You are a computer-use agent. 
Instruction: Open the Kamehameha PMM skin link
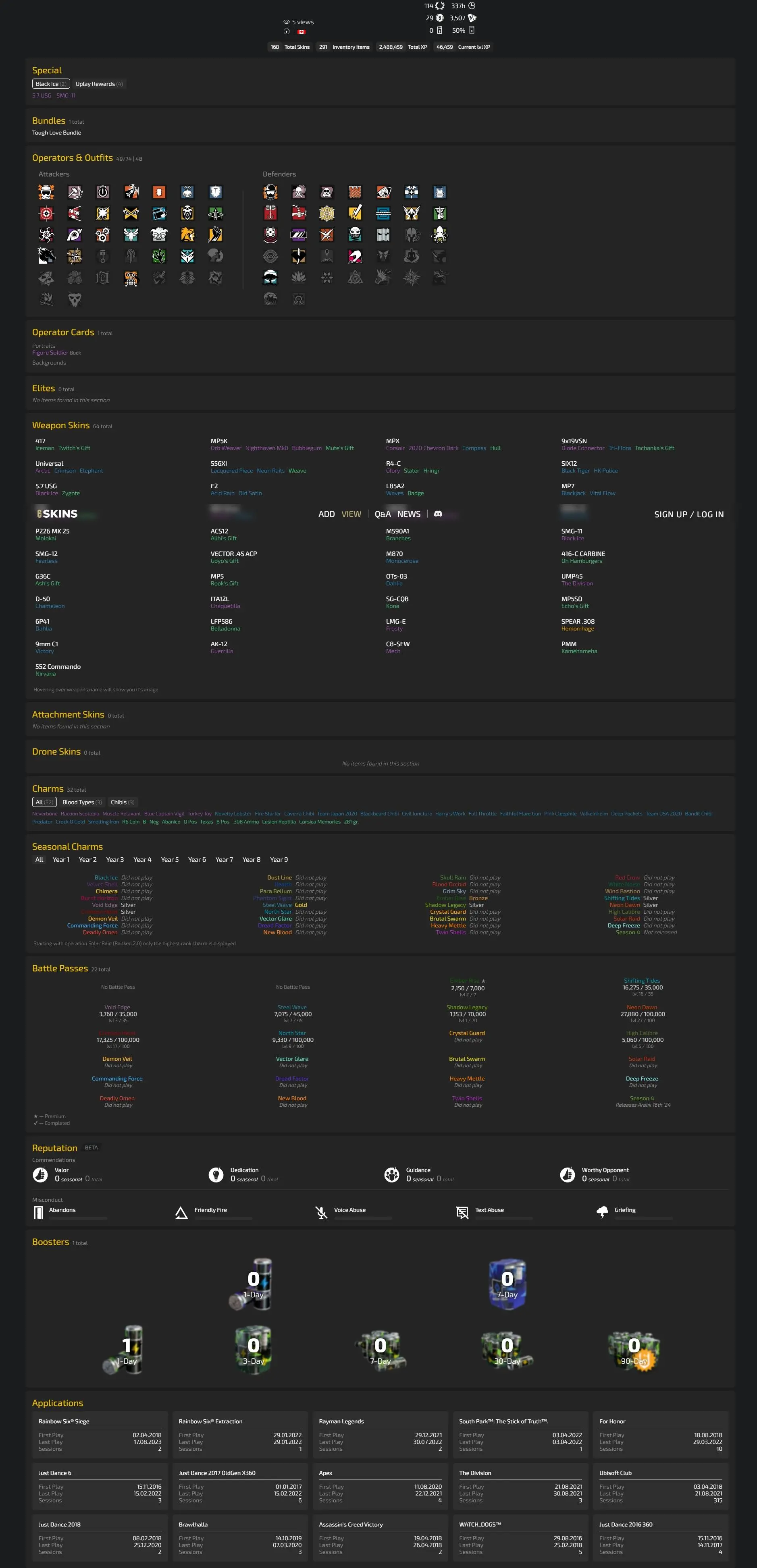tap(578, 651)
